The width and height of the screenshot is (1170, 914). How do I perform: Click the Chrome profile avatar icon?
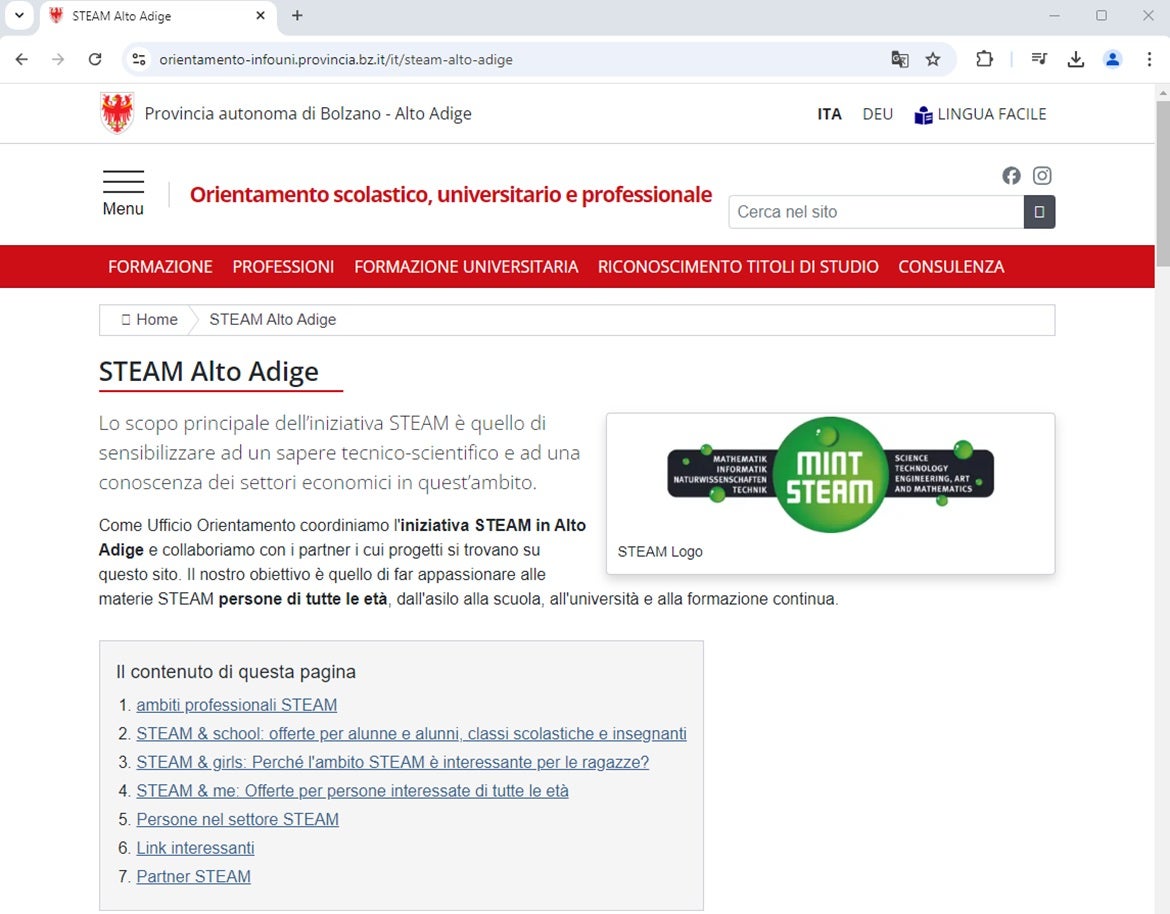coord(1113,59)
